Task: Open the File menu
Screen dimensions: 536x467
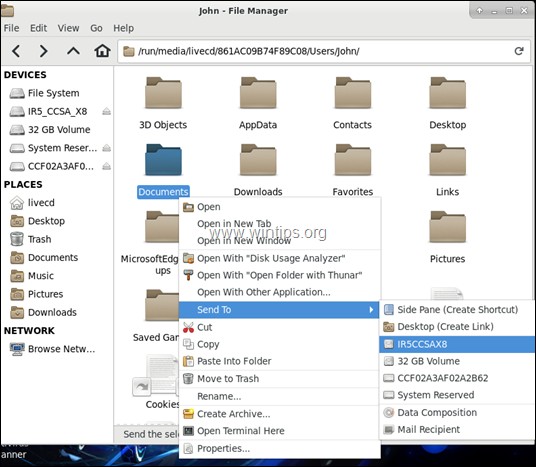Action: point(12,28)
